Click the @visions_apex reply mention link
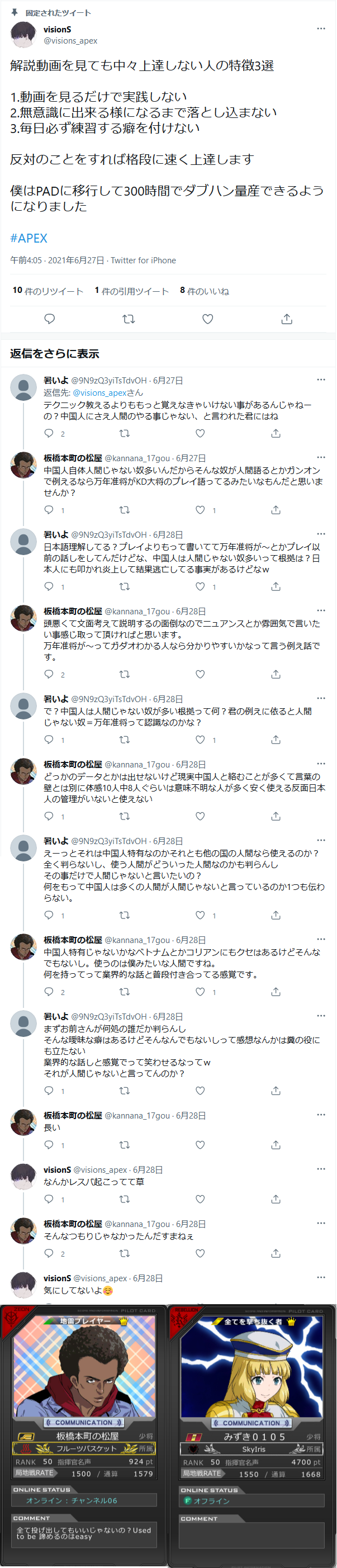Image resolution: width=337 pixels, height=1568 pixels. (x=100, y=392)
